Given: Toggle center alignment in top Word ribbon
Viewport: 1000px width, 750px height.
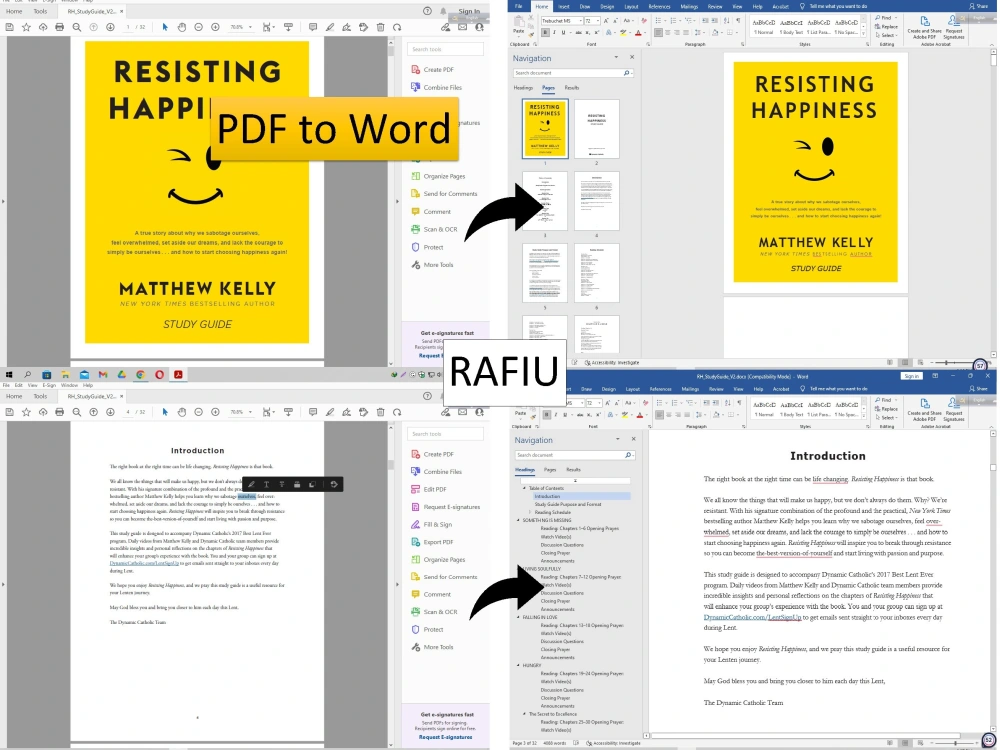Looking at the screenshot, I should click(x=667, y=33).
